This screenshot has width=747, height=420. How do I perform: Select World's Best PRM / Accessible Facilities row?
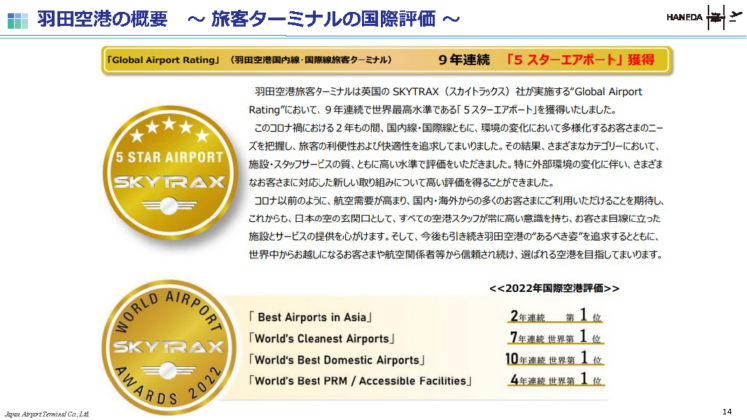pyautogui.click(x=360, y=381)
